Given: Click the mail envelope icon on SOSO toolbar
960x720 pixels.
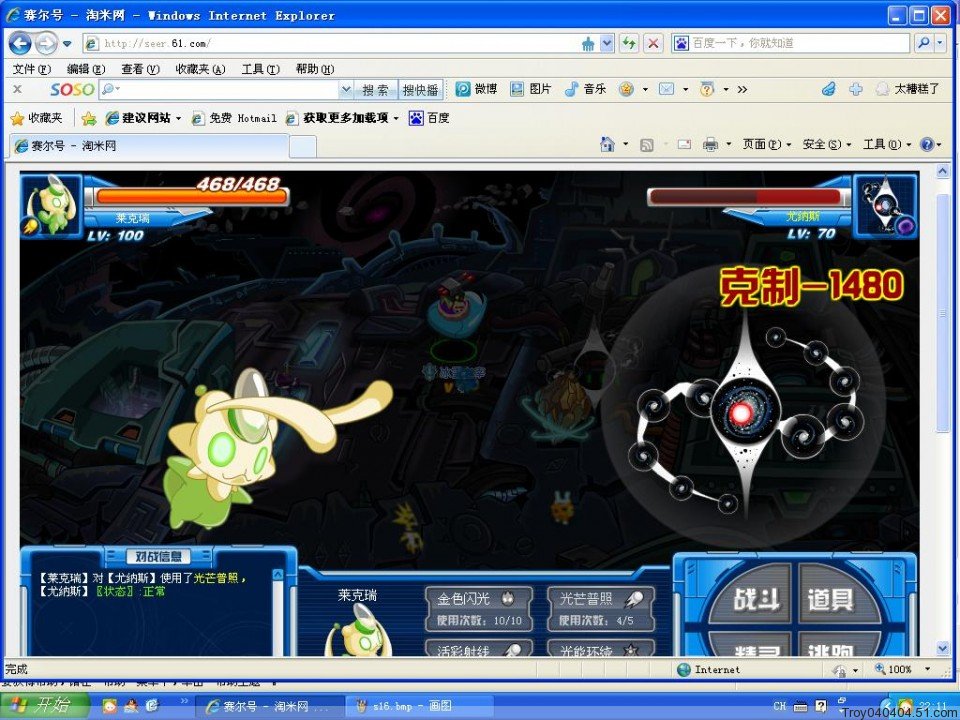Looking at the screenshot, I should coord(666,89).
